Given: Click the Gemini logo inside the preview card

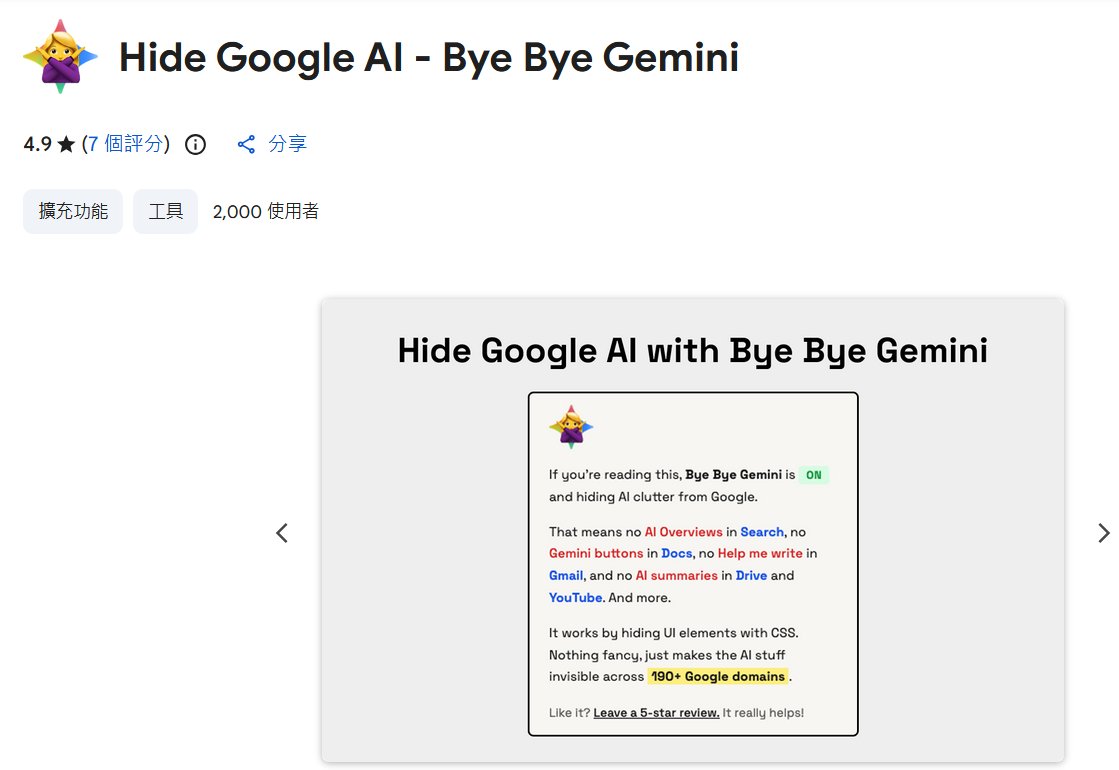Looking at the screenshot, I should (571, 428).
